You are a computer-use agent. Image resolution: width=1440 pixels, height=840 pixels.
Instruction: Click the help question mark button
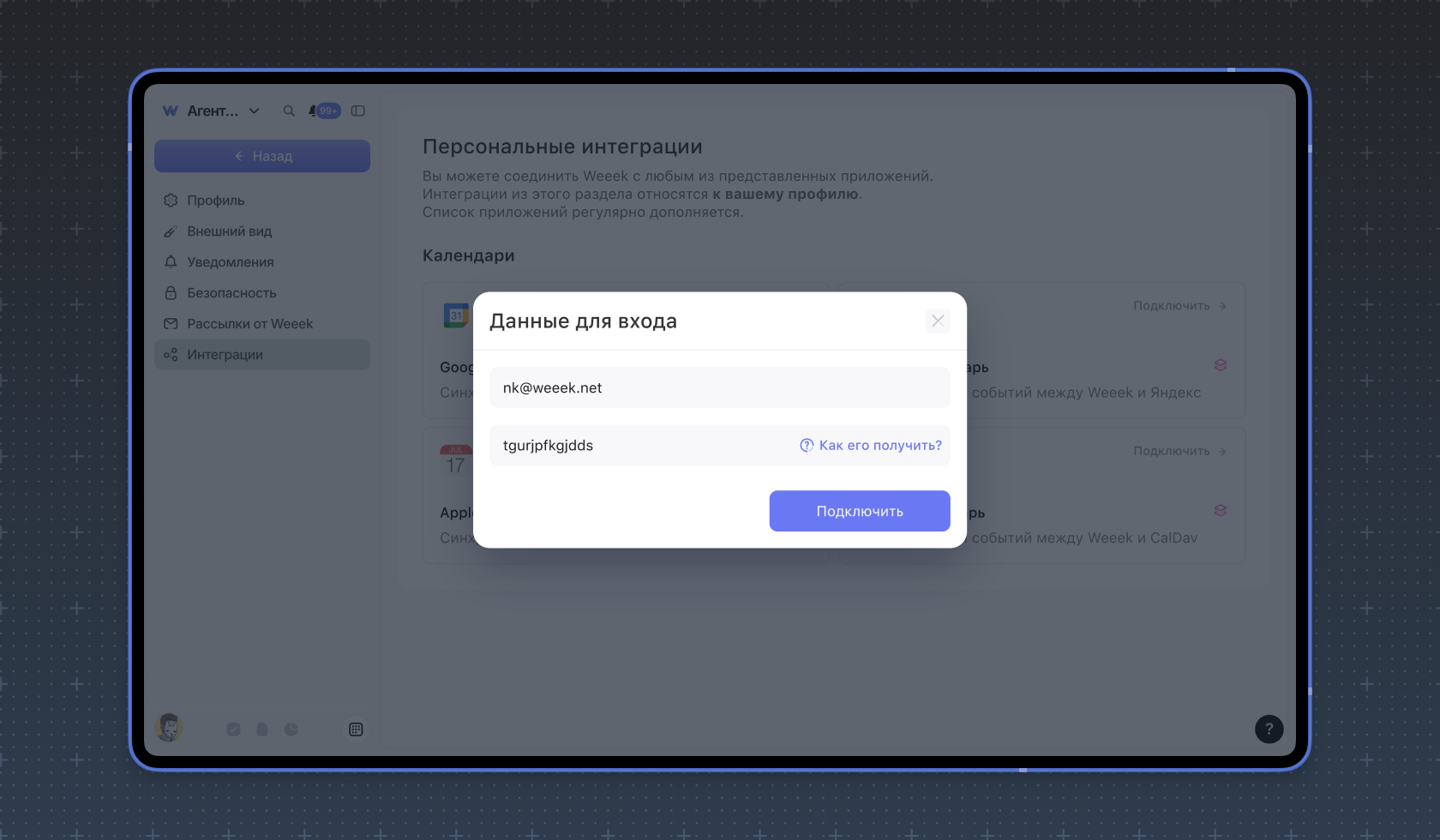coord(1269,729)
